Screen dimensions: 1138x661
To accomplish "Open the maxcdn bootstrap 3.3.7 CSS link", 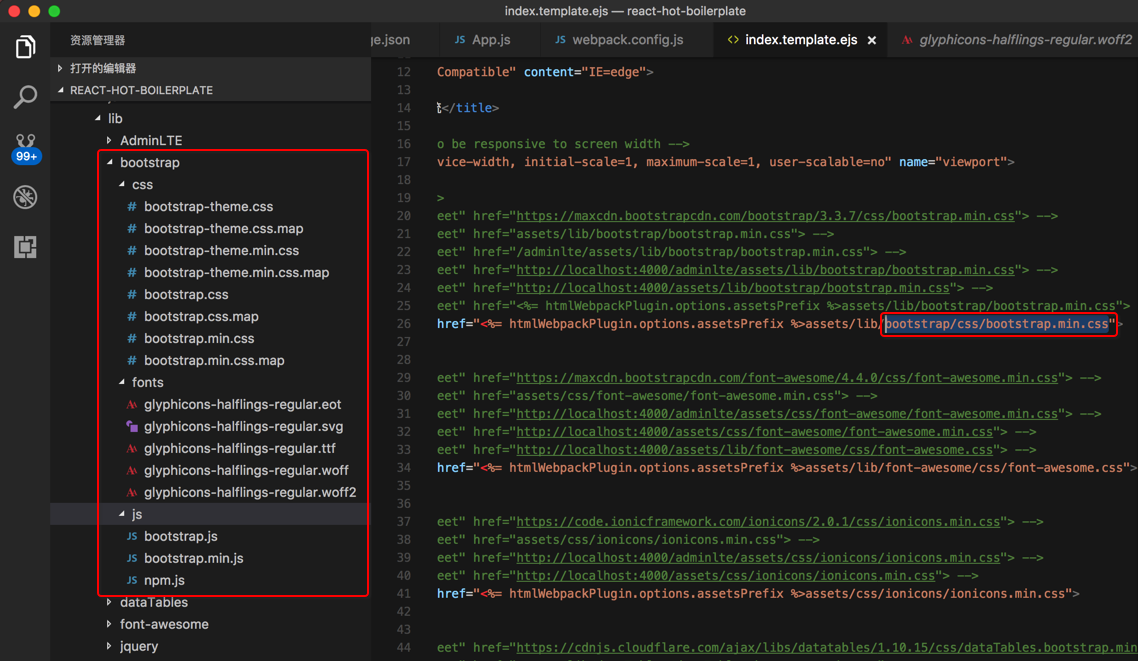I will click(765, 216).
